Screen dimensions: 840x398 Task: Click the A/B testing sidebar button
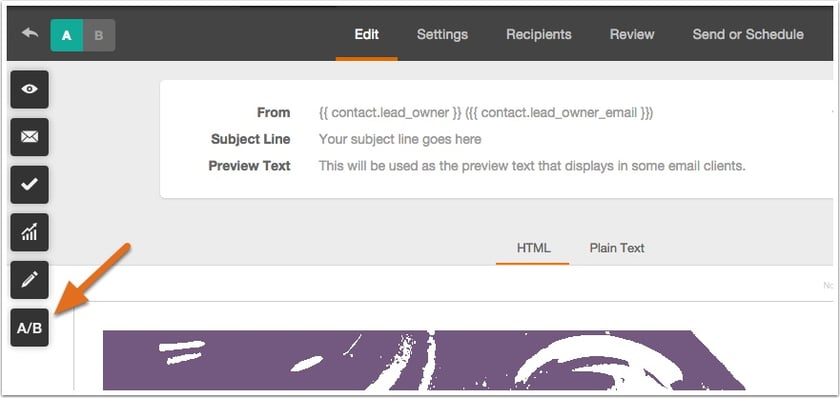point(29,328)
